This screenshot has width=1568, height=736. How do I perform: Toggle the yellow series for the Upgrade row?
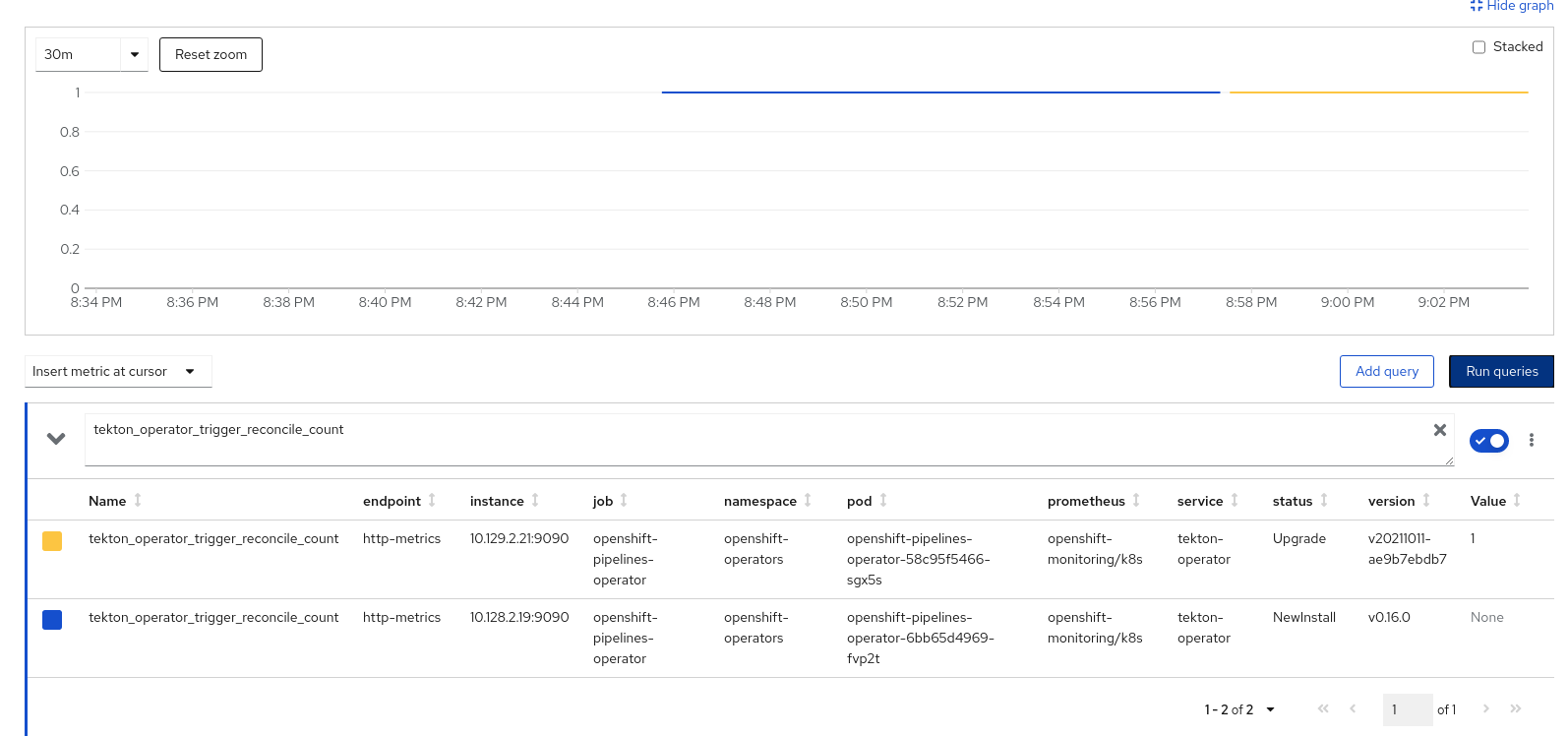(x=52, y=541)
